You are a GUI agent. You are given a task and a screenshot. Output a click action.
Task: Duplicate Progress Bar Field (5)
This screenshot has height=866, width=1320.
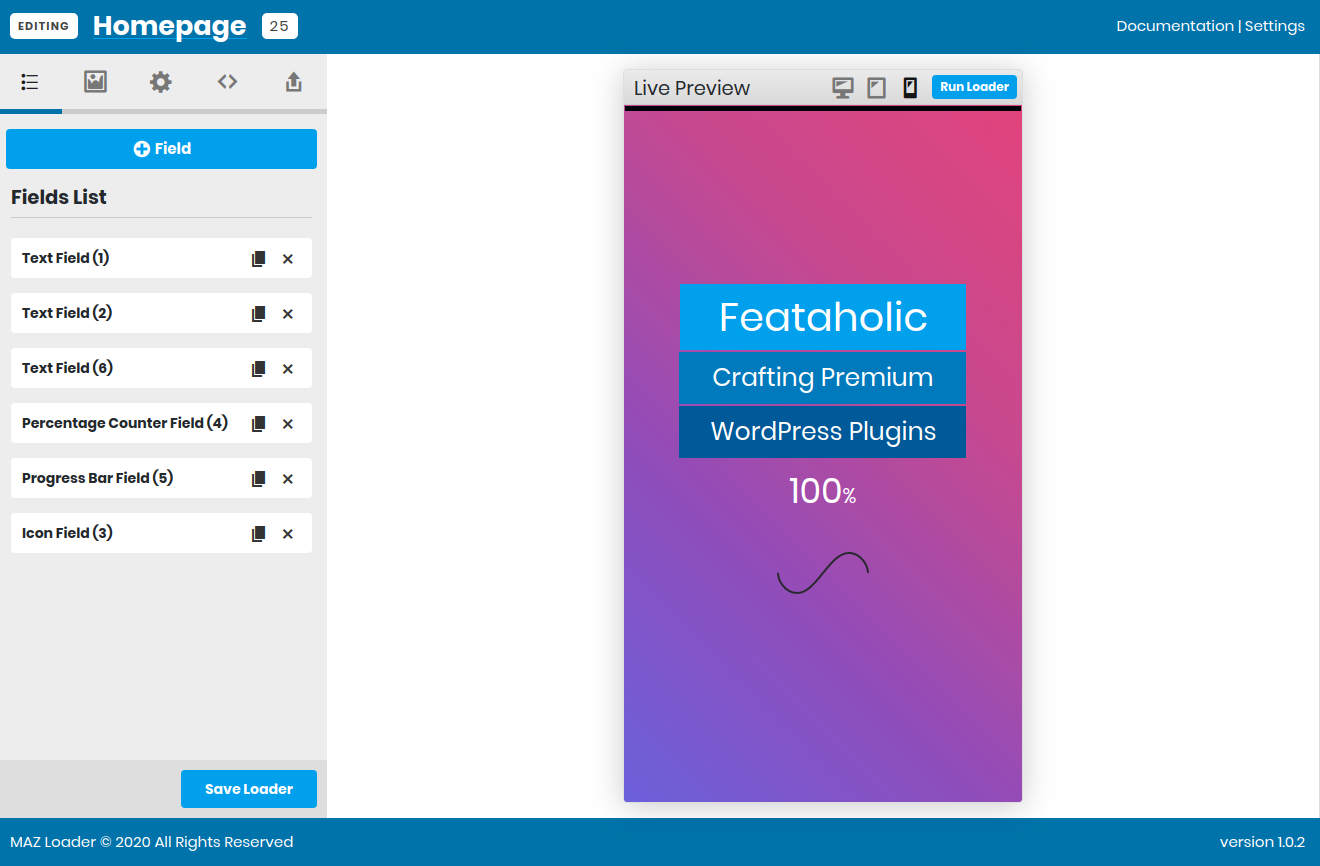tap(258, 479)
